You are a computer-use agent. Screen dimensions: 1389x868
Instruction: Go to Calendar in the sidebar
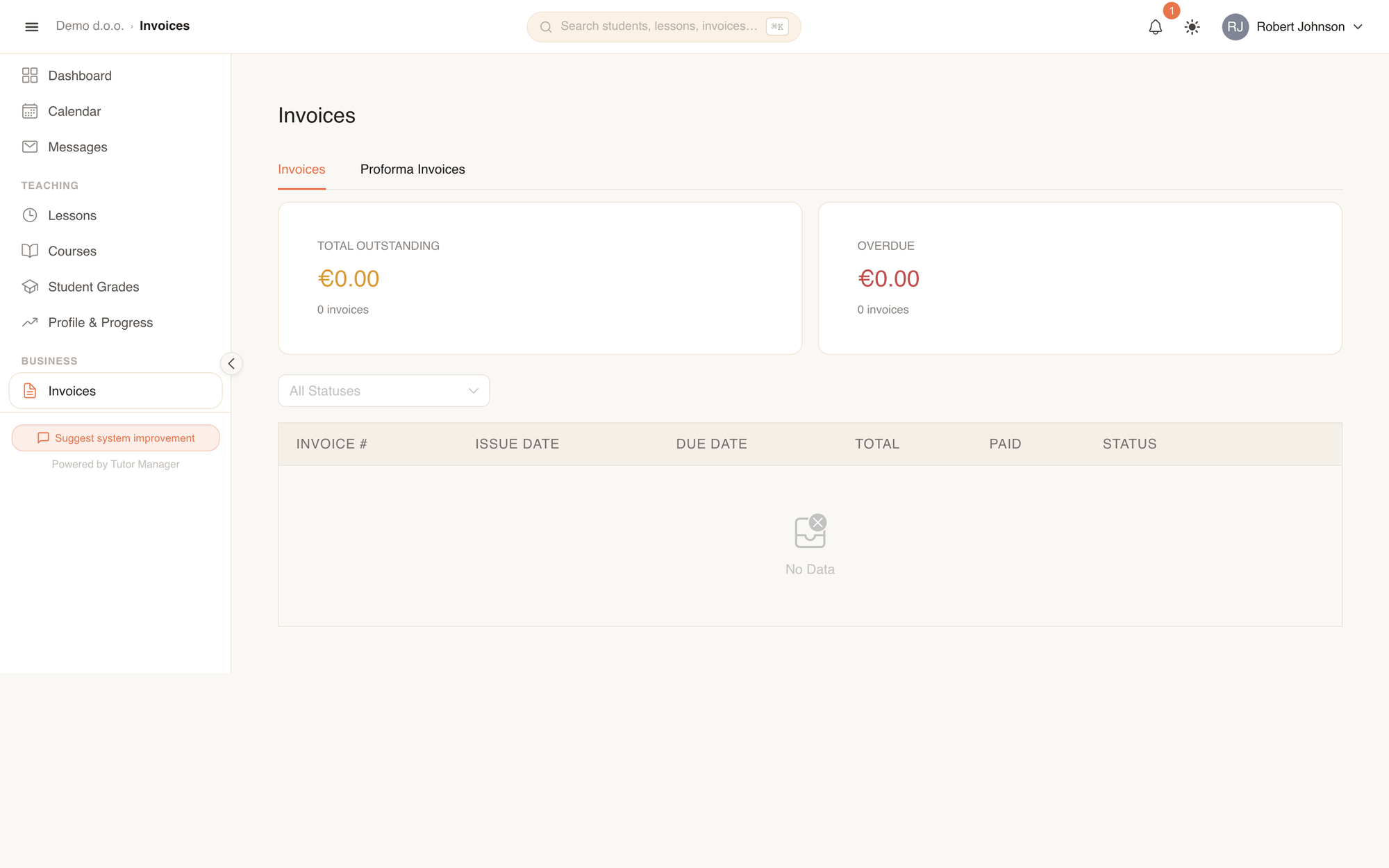[115, 111]
